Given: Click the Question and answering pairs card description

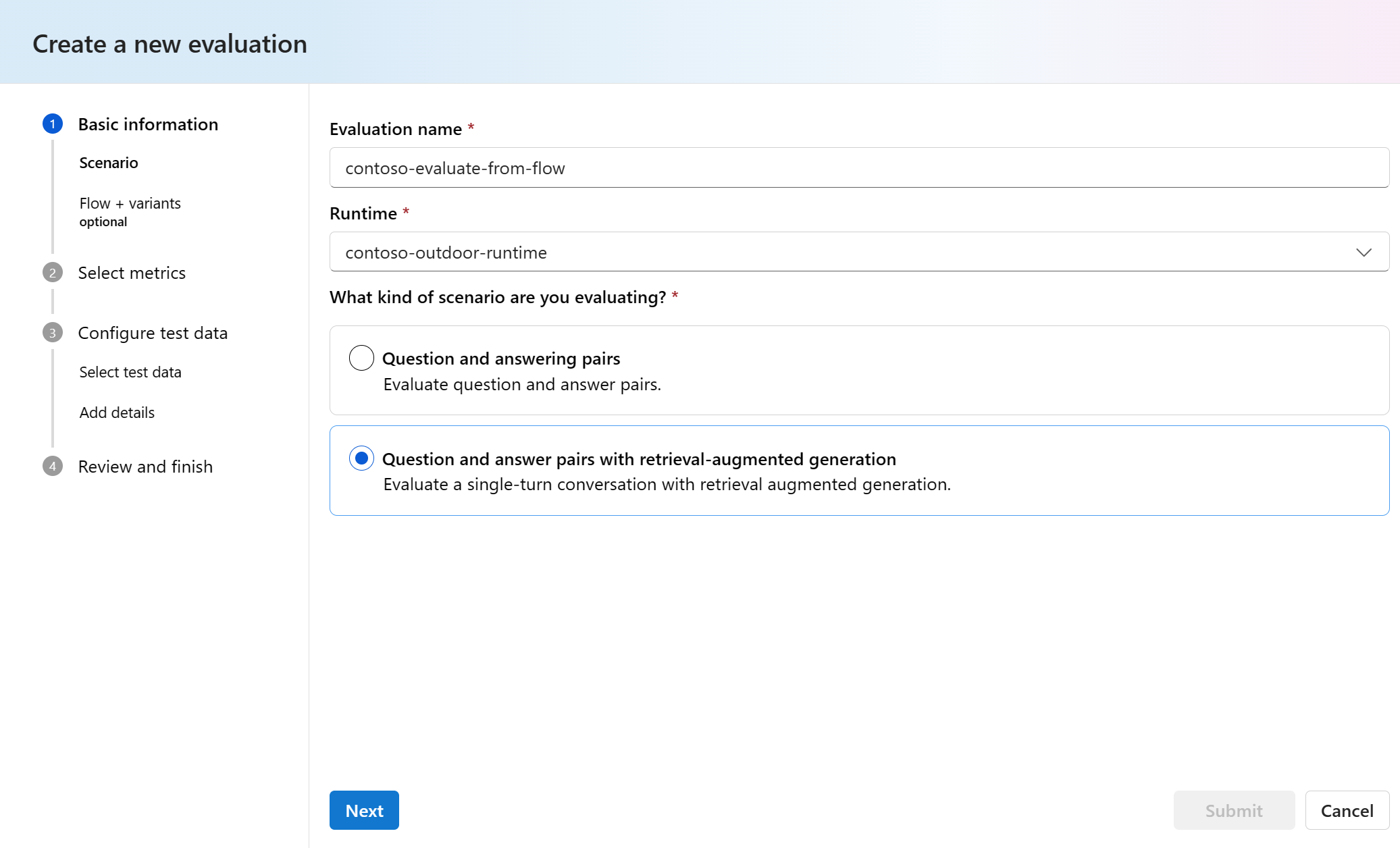Looking at the screenshot, I should 522,384.
